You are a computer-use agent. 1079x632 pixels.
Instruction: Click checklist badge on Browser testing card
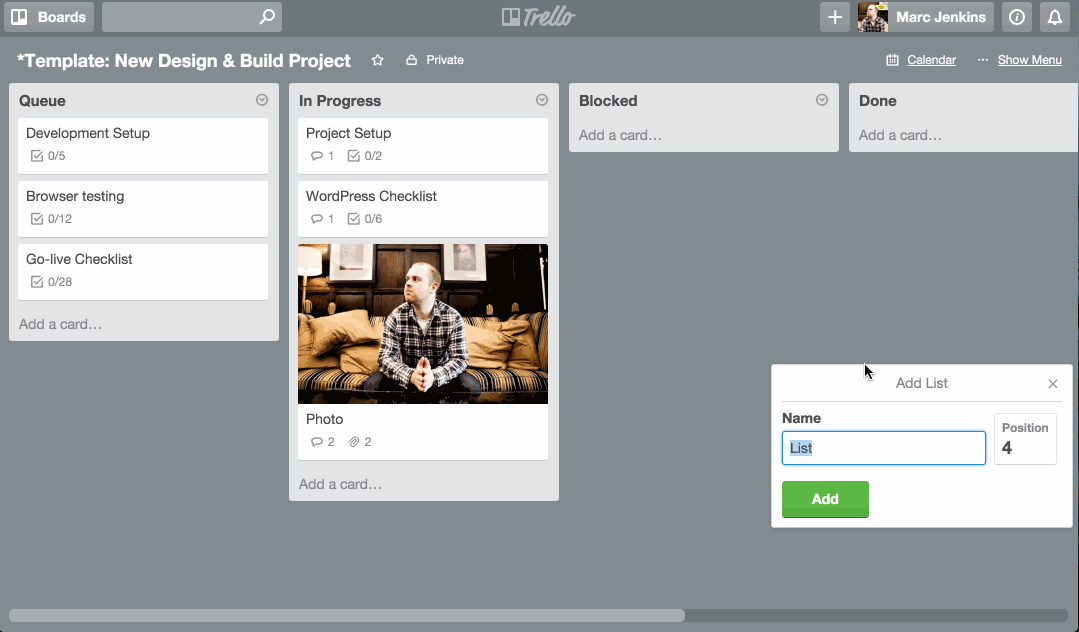coord(51,219)
